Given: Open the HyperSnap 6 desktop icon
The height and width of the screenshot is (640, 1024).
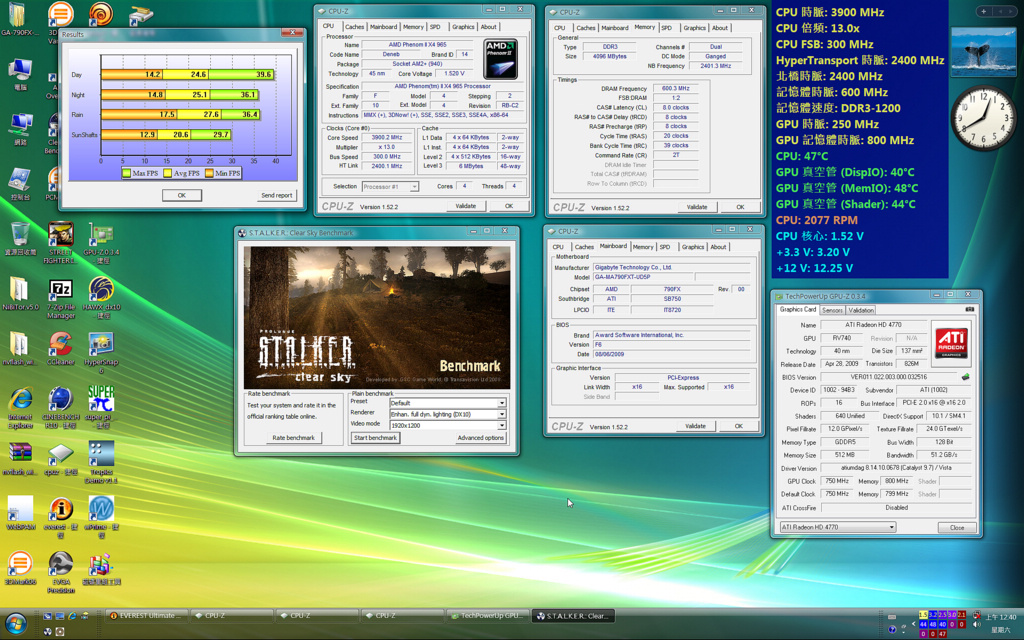Looking at the screenshot, I should coord(101,353).
